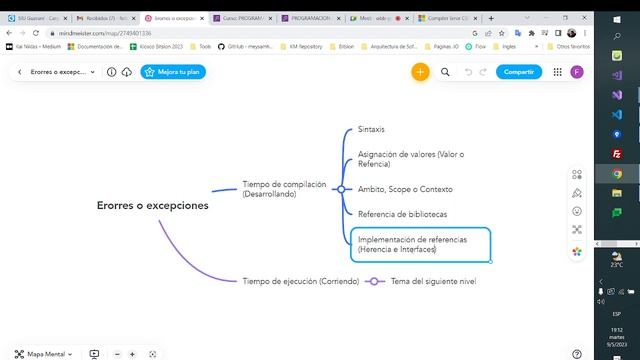Click the cloud download export icon
The image size is (640, 360).
pyautogui.click(x=127, y=72)
